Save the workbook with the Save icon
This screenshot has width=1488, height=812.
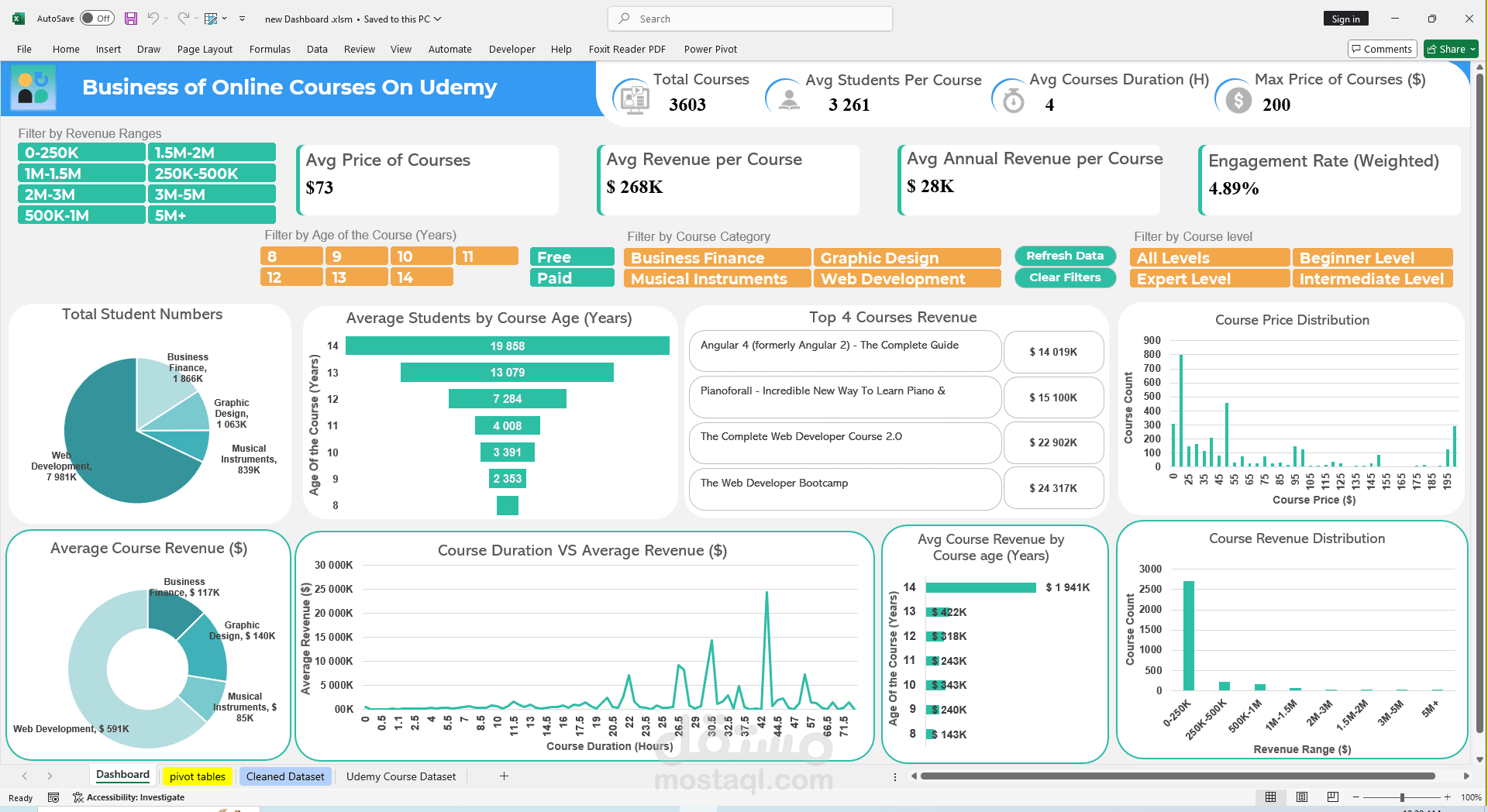pyautogui.click(x=131, y=19)
